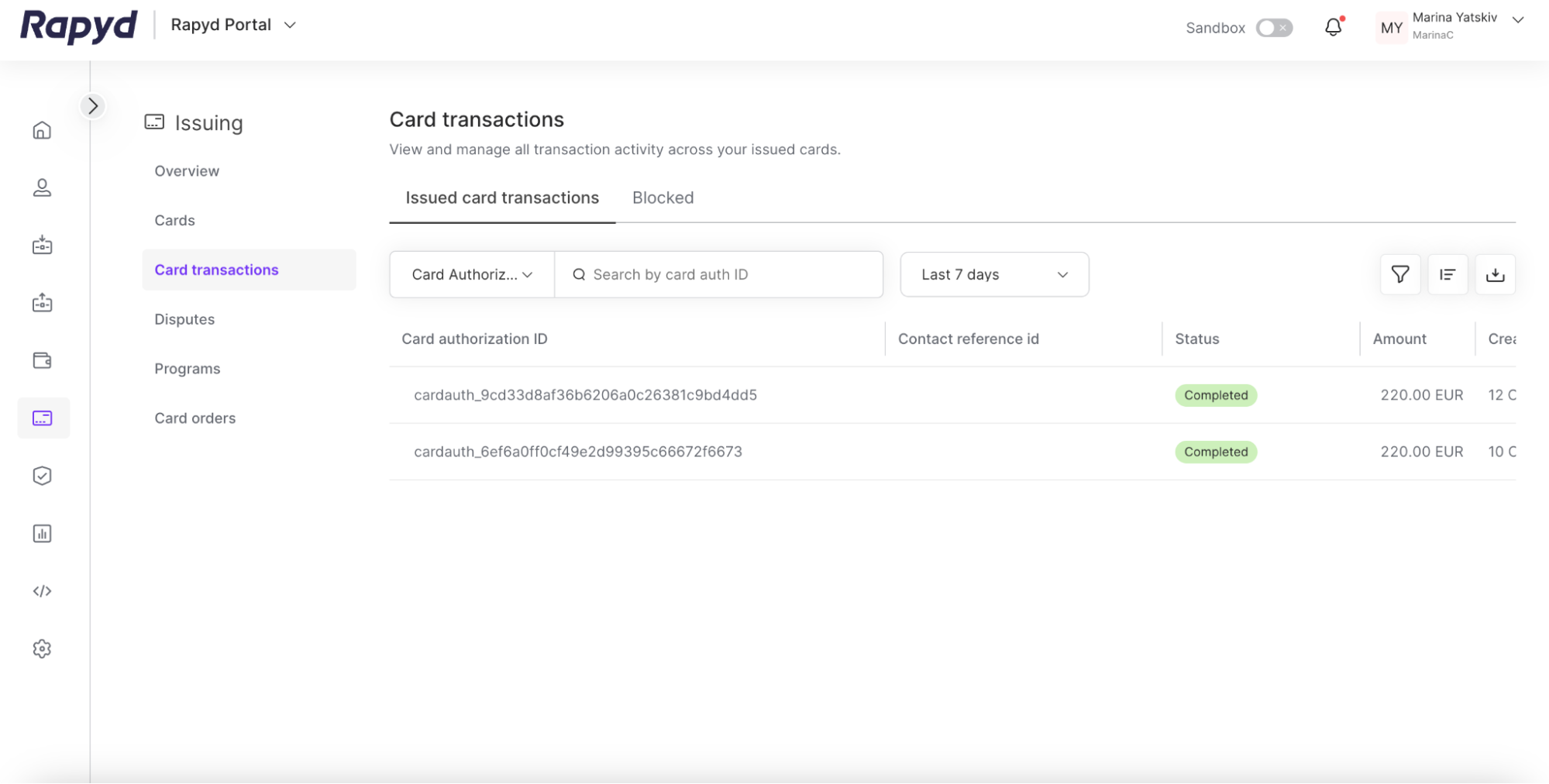Open the wallet icon in sidebar

click(42, 360)
